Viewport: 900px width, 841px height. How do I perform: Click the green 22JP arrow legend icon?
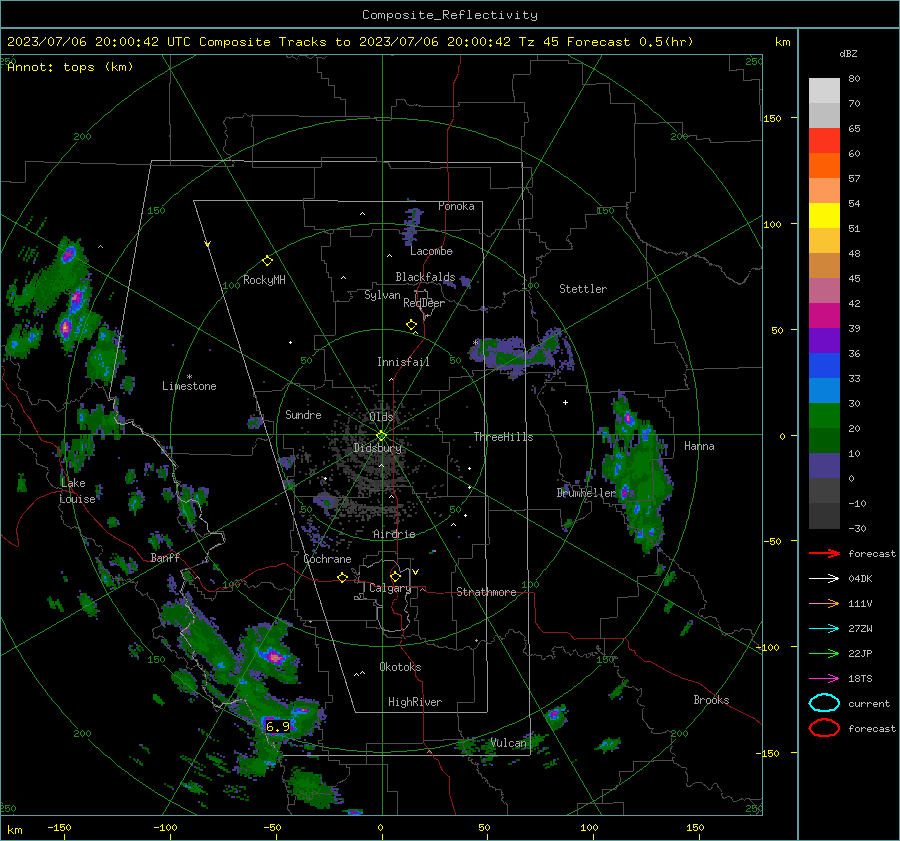pyautogui.click(x=824, y=653)
